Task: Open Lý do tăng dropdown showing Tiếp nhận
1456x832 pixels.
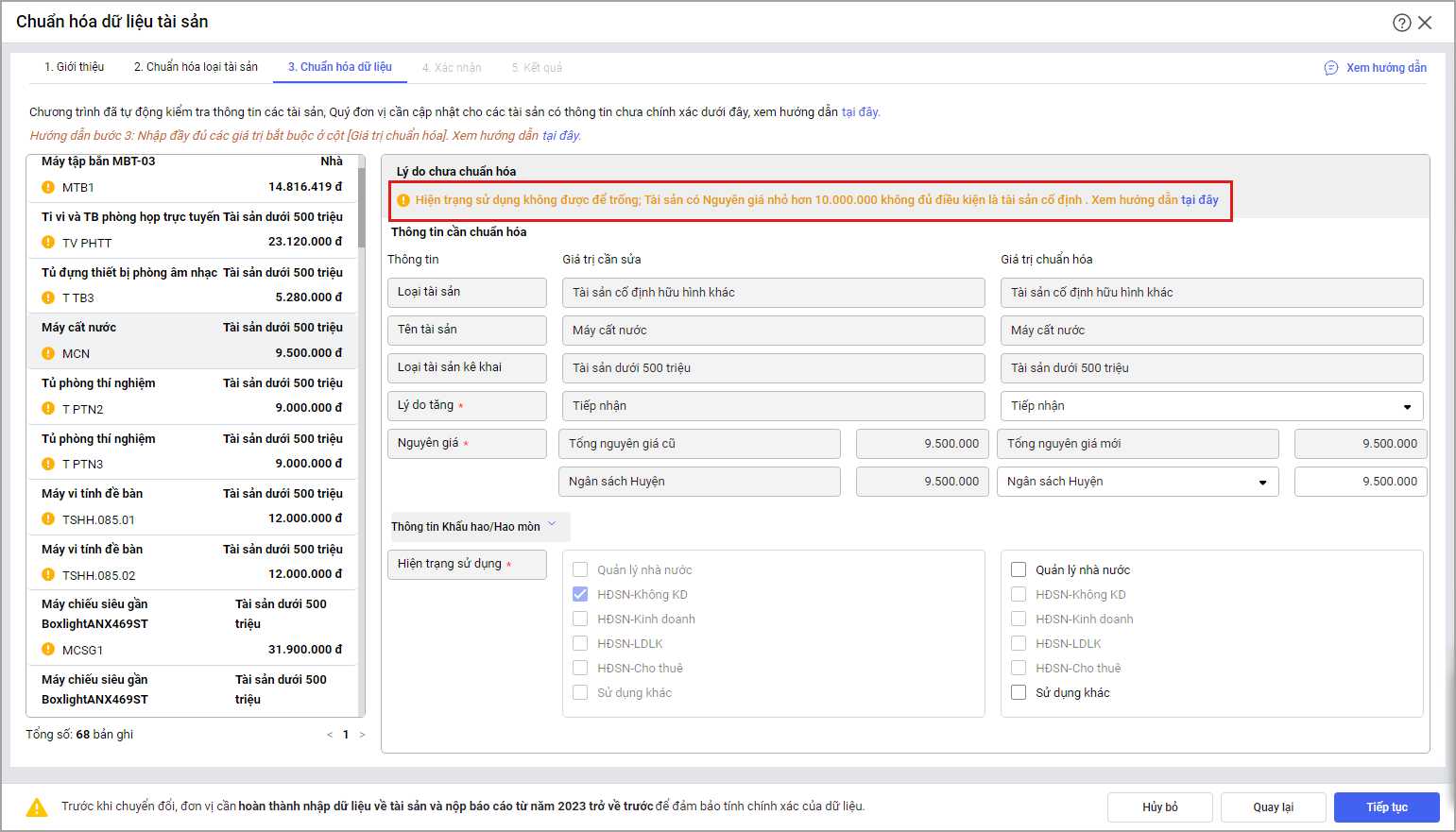Action: click(x=1211, y=406)
